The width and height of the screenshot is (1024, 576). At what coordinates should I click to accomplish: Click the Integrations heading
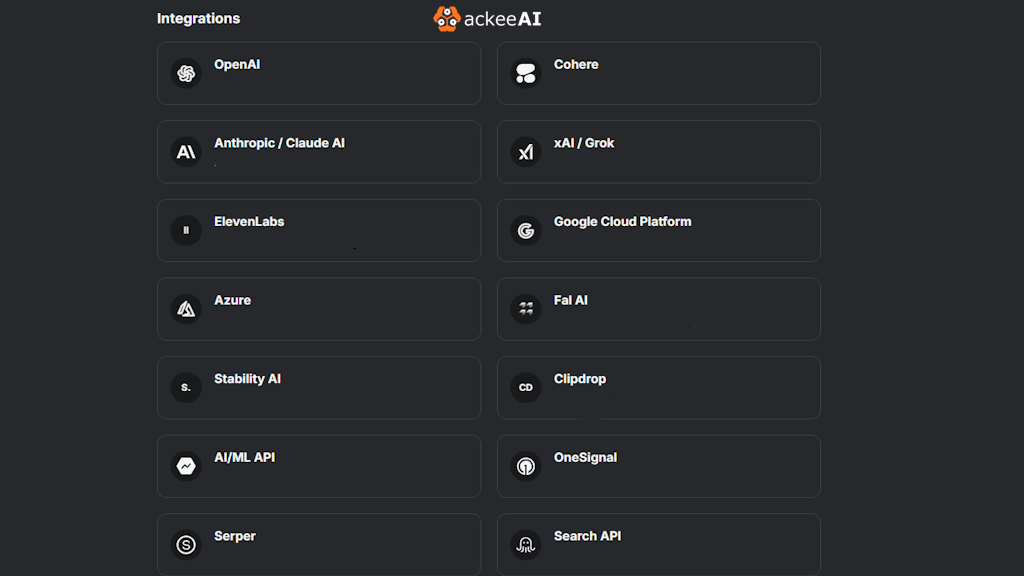[x=199, y=18]
